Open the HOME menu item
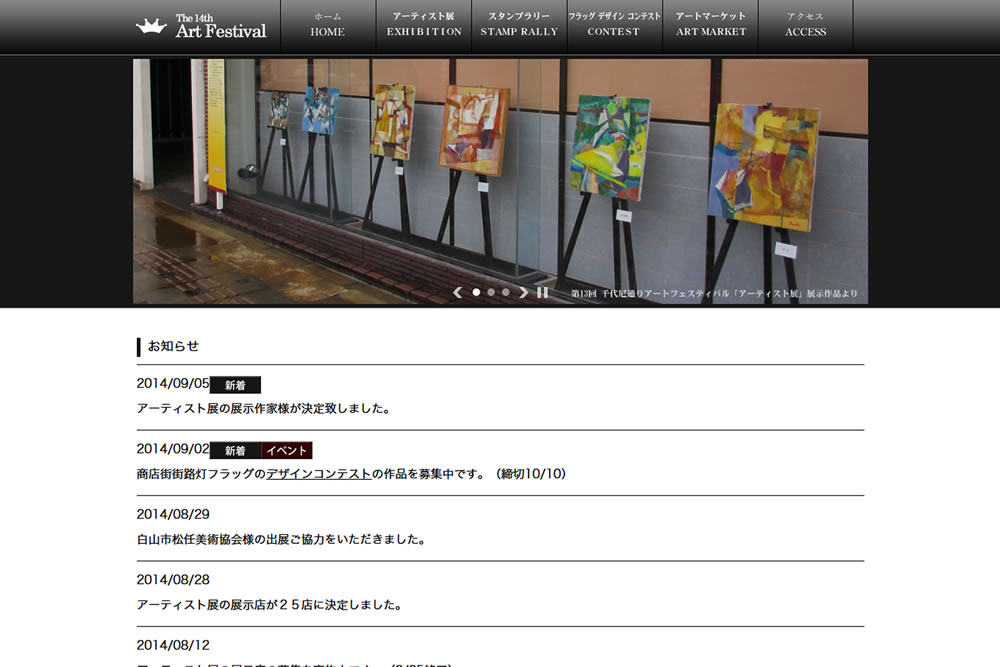This screenshot has height=667, width=1000. (328, 26)
